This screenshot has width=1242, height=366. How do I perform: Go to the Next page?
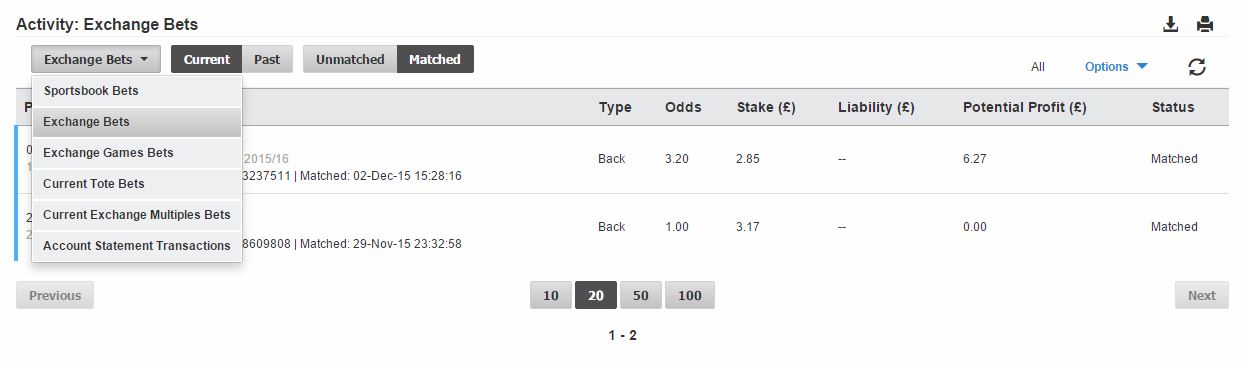click(x=1202, y=295)
